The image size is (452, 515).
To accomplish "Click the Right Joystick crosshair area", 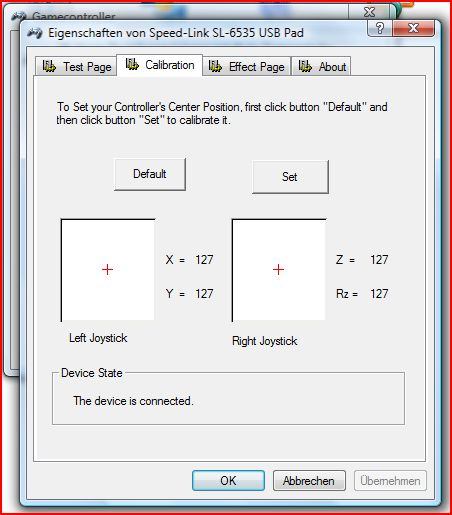I will tap(279, 270).
